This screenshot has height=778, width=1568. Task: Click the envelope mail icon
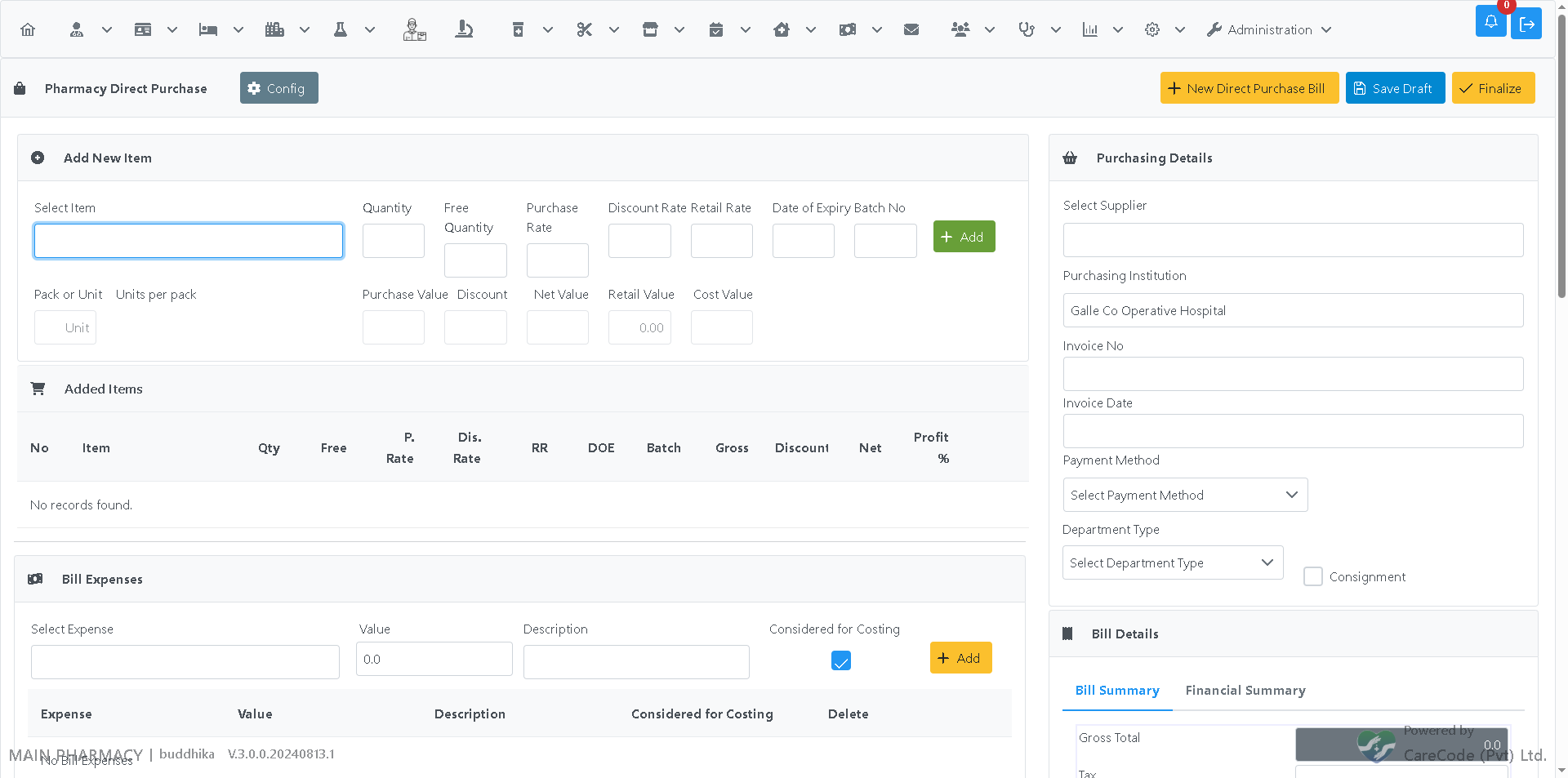click(x=911, y=29)
